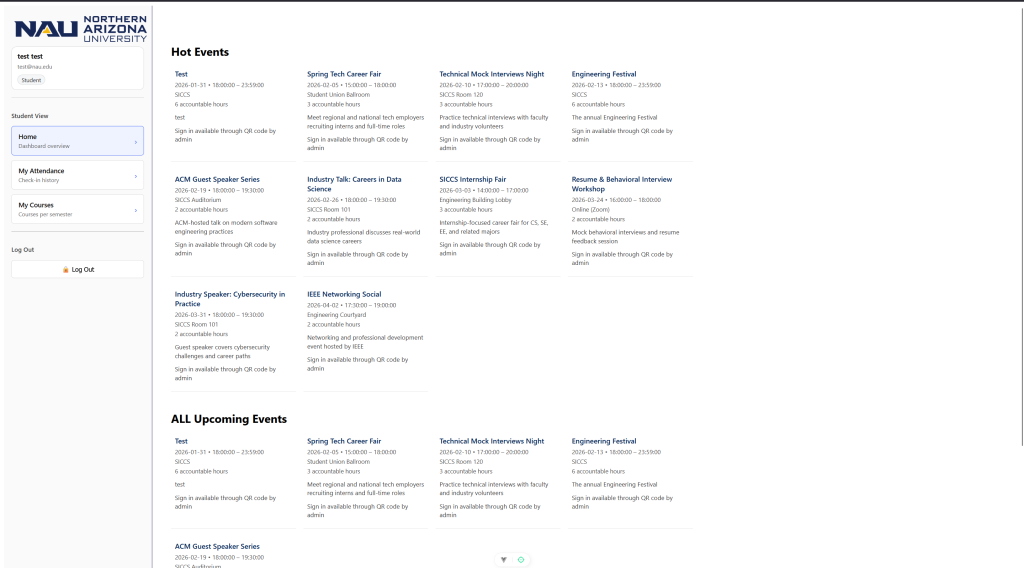Screen dimensions: 1024x568
Task: Open My Courses per semester
Action: click(x=77, y=209)
